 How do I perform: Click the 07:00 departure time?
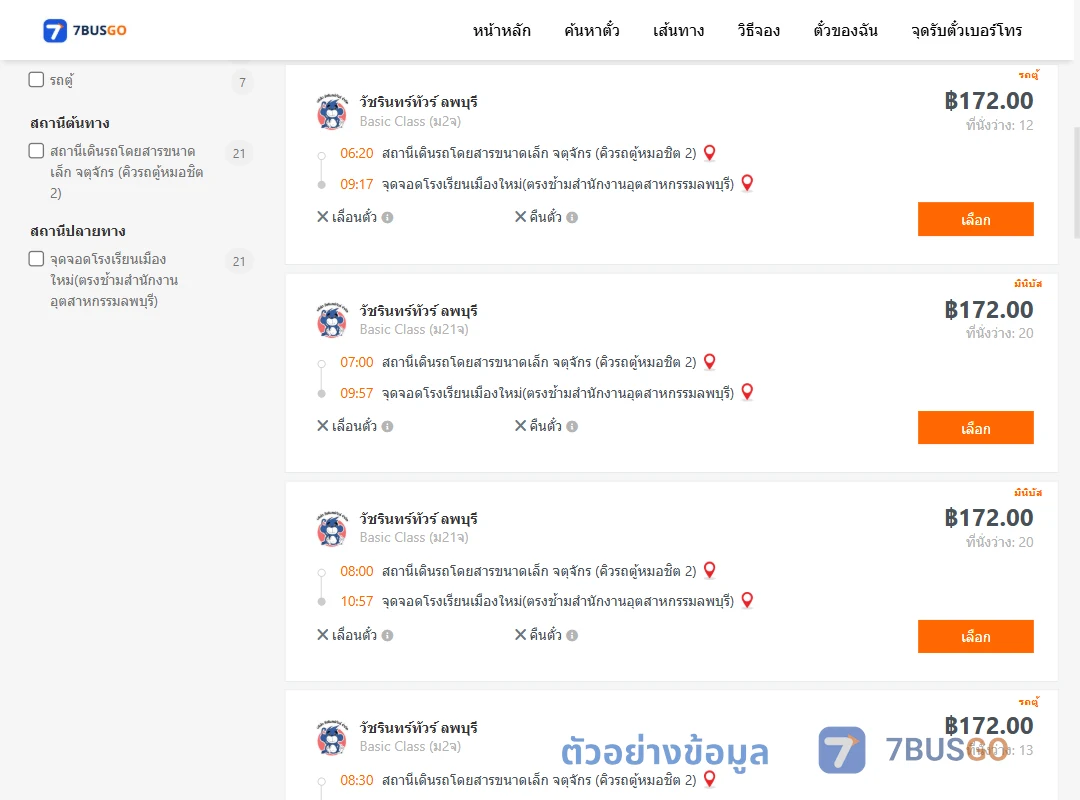[x=357, y=362]
